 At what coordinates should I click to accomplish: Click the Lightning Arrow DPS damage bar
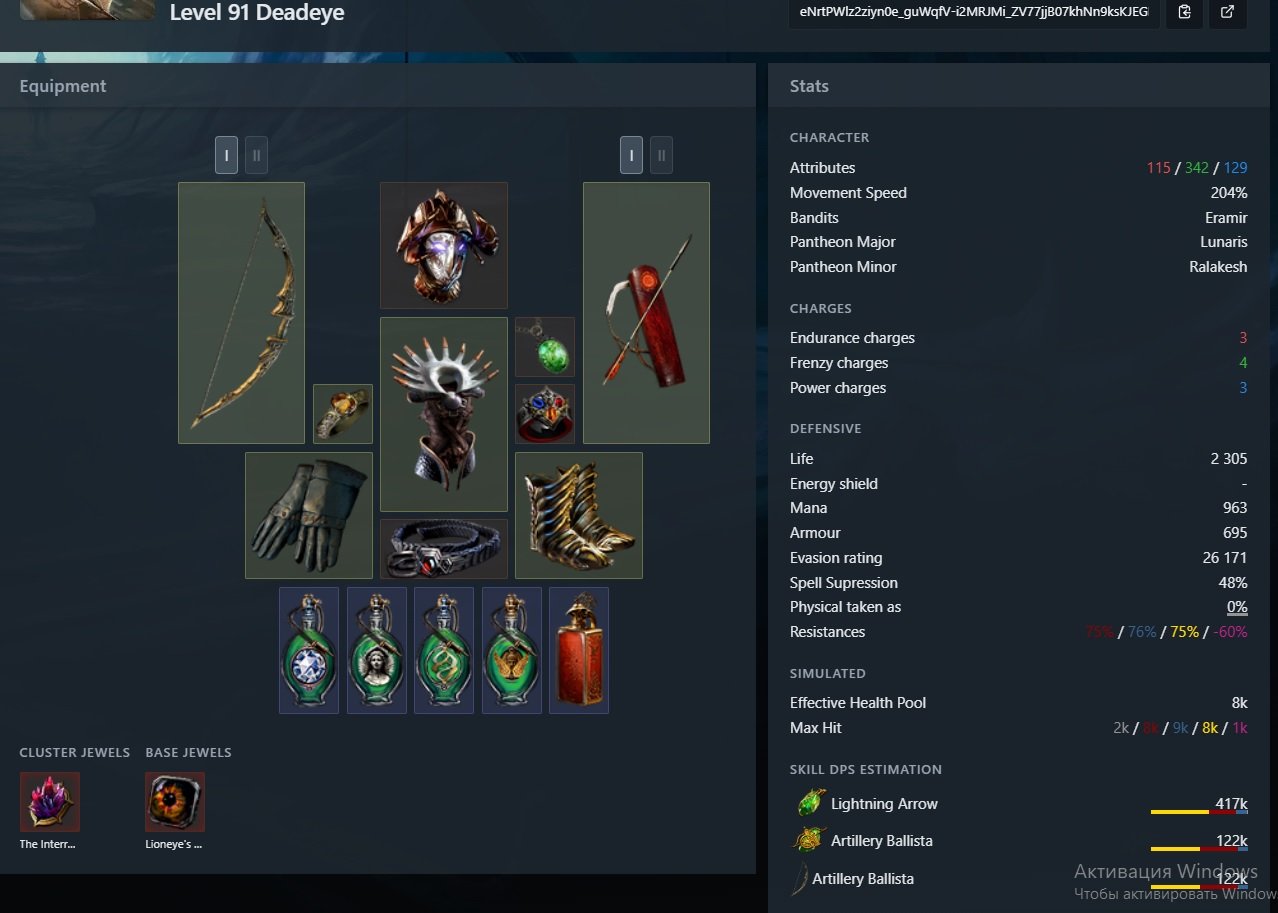1199,812
